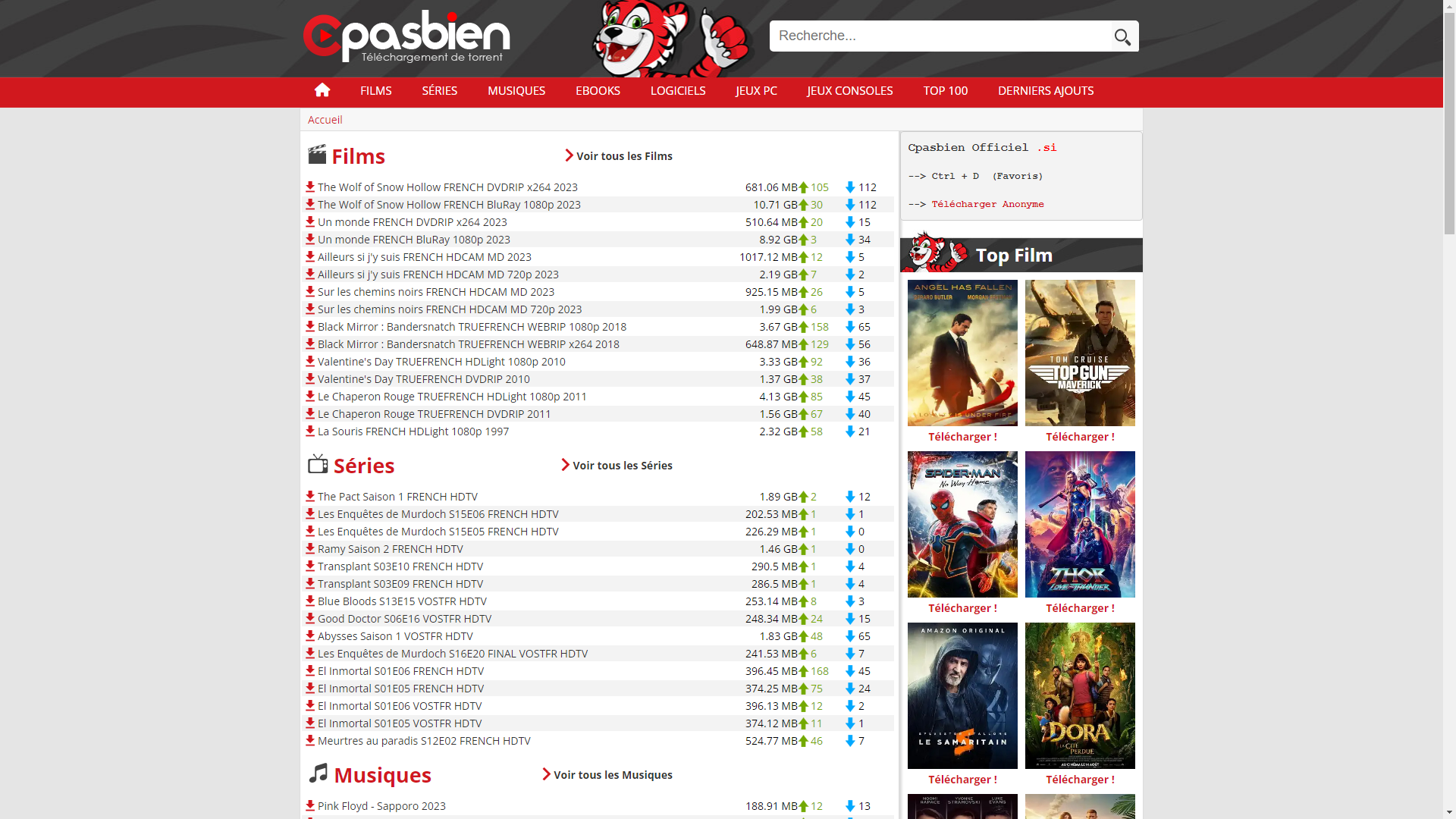
Task: Open the EBOOKS menu item
Action: (598, 90)
